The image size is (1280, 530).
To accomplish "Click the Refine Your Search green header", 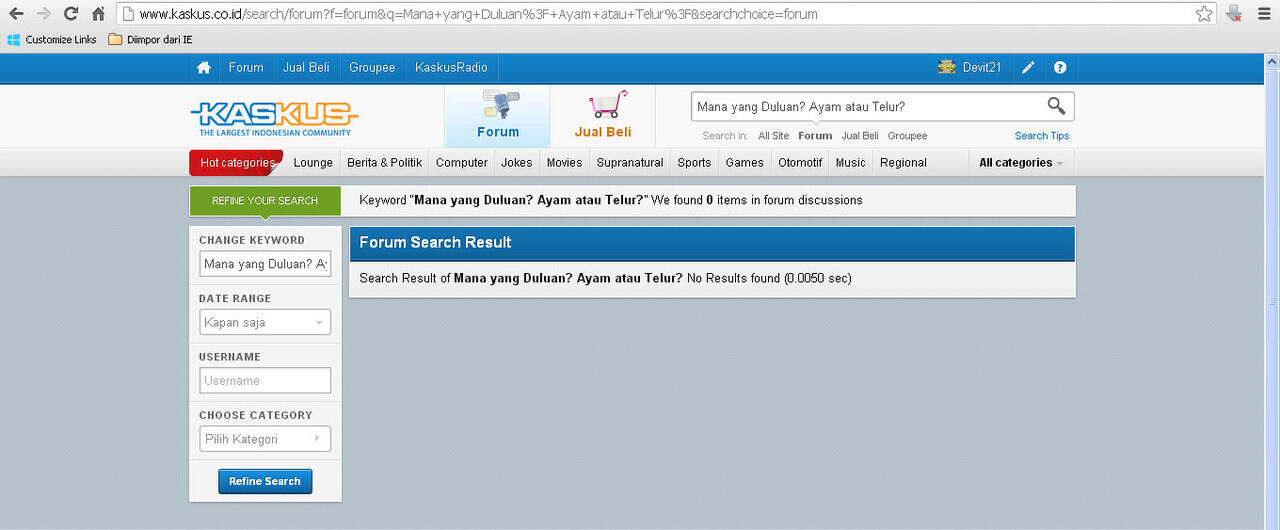I will [265, 201].
